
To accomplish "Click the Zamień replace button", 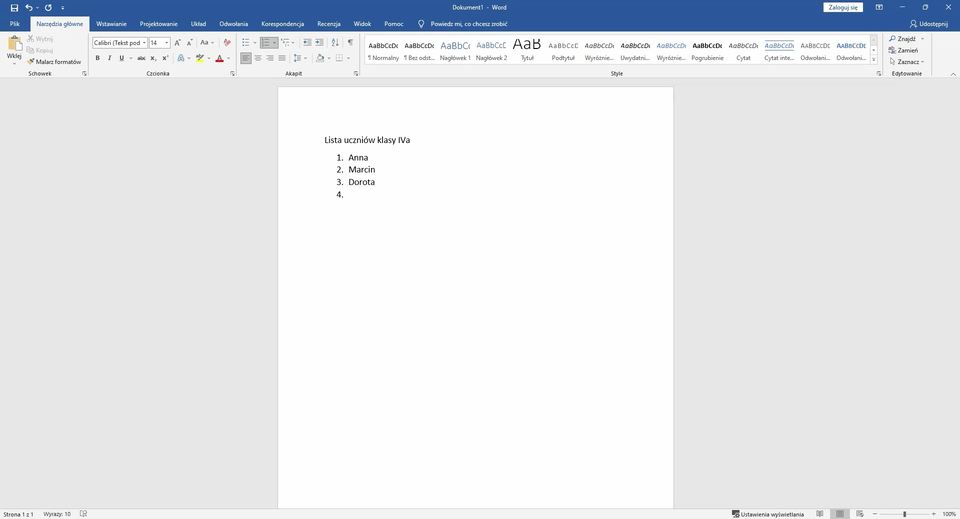I will [907, 50].
